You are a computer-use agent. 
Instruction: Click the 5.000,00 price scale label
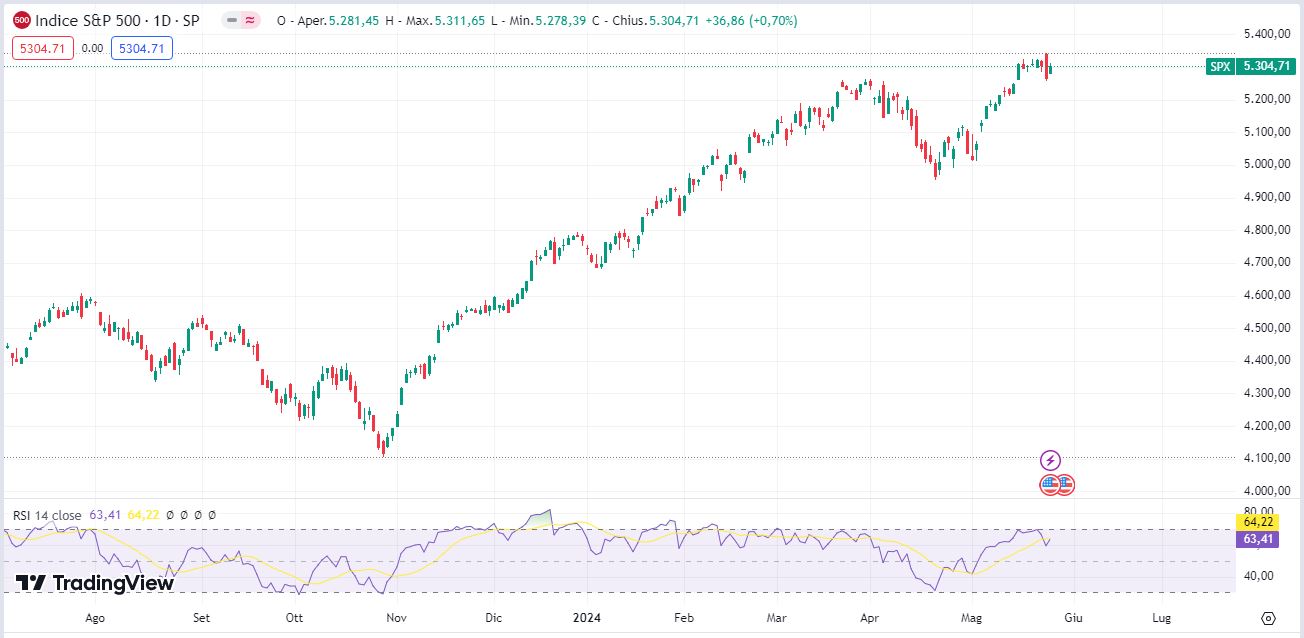point(1269,164)
